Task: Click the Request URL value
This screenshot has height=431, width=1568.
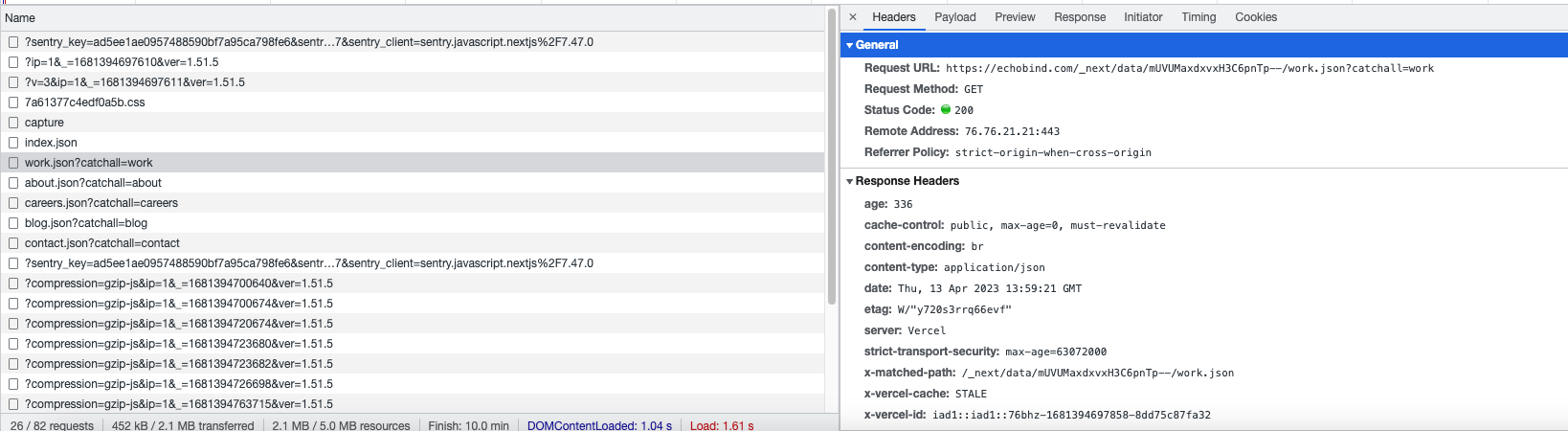Action: pyautogui.click(x=1189, y=69)
